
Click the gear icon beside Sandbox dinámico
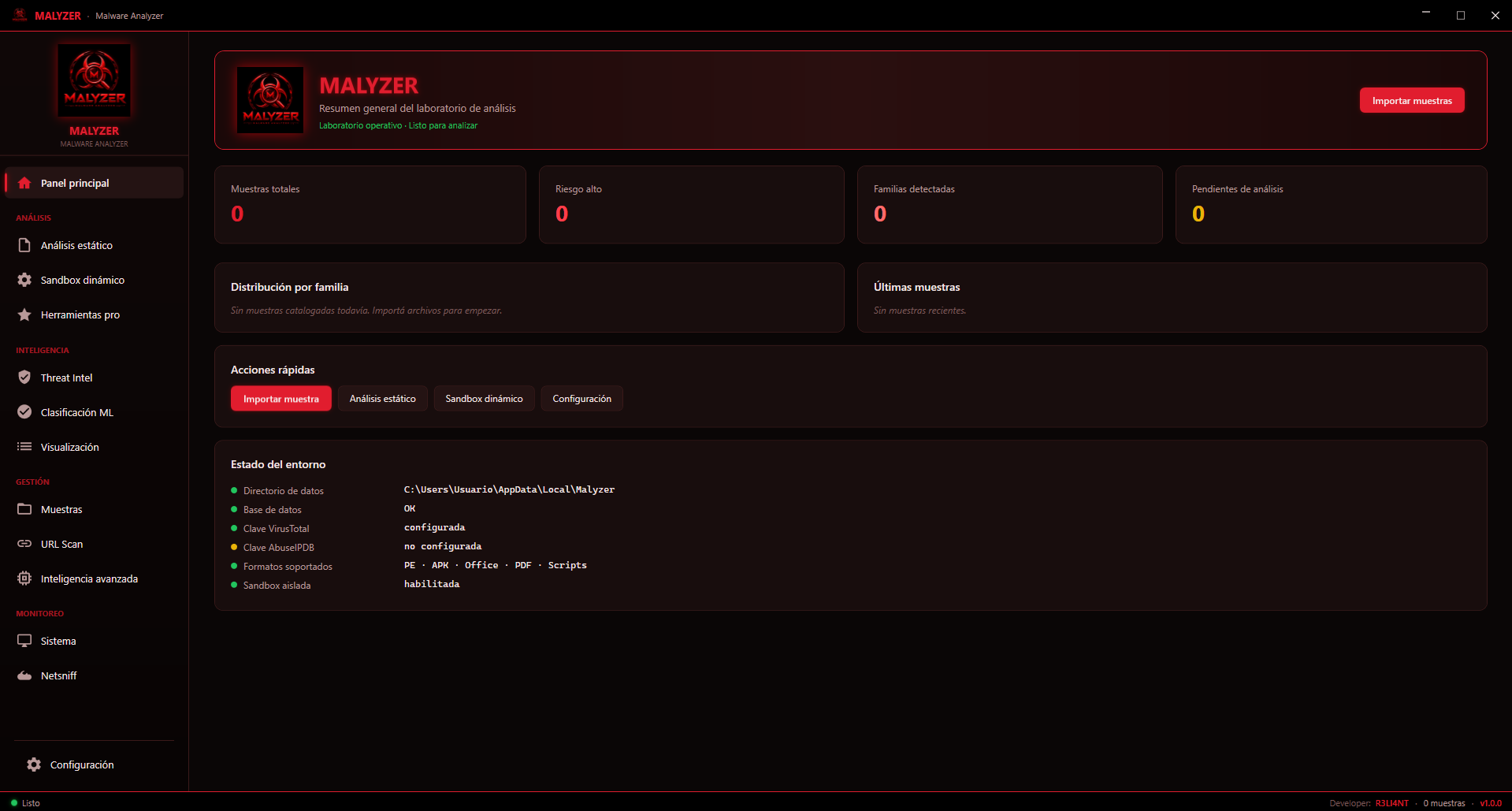[24, 280]
